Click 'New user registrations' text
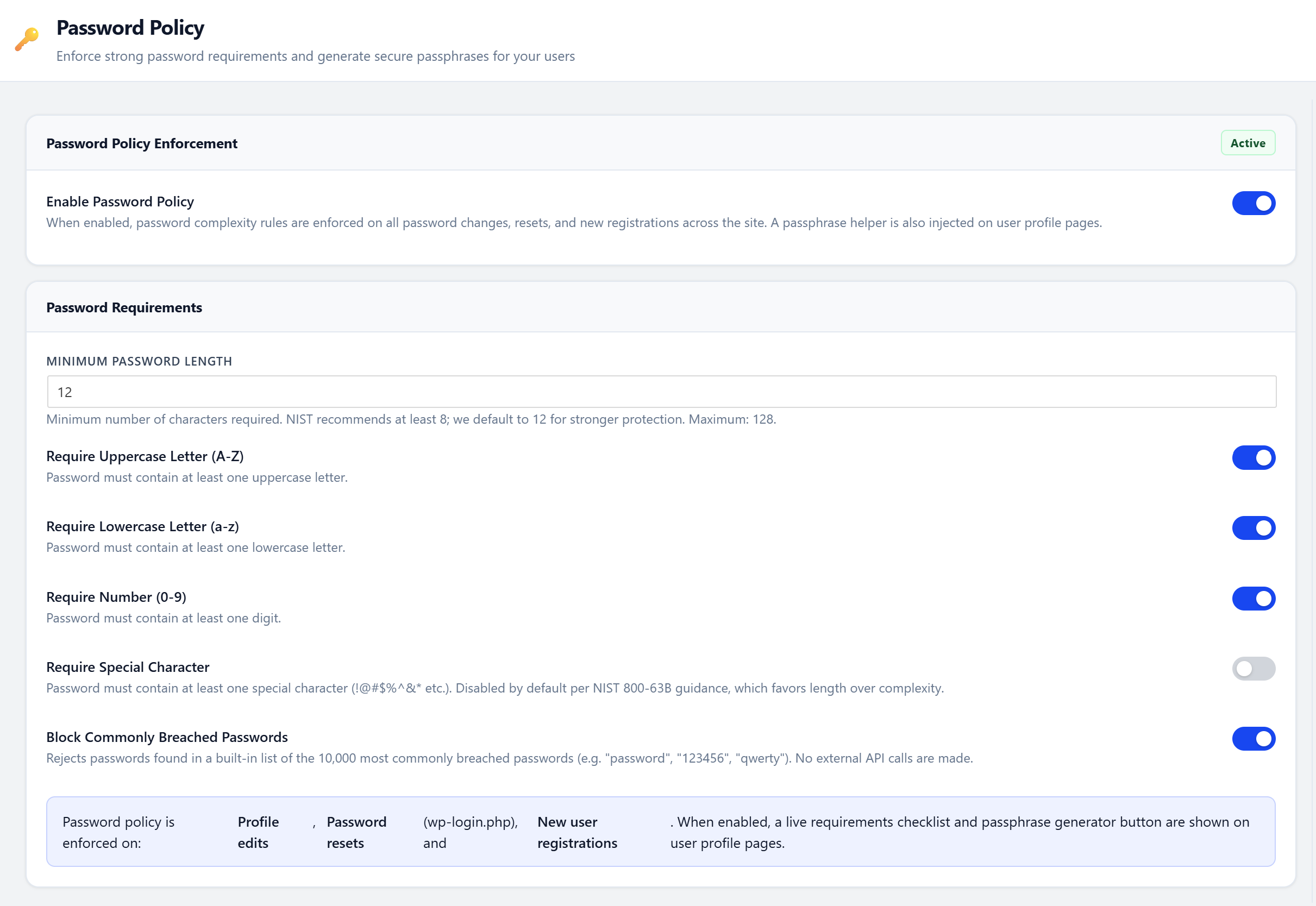This screenshot has height=906, width=1316. (x=577, y=832)
